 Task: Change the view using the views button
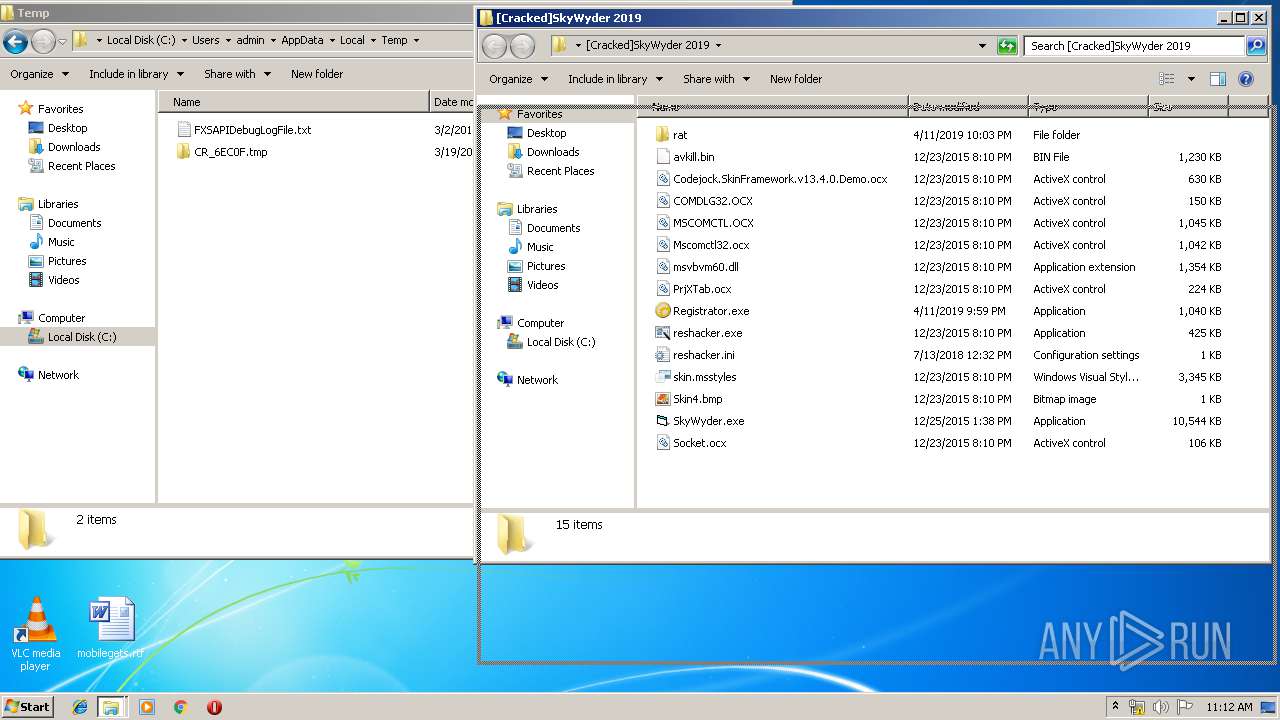click(x=1167, y=79)
